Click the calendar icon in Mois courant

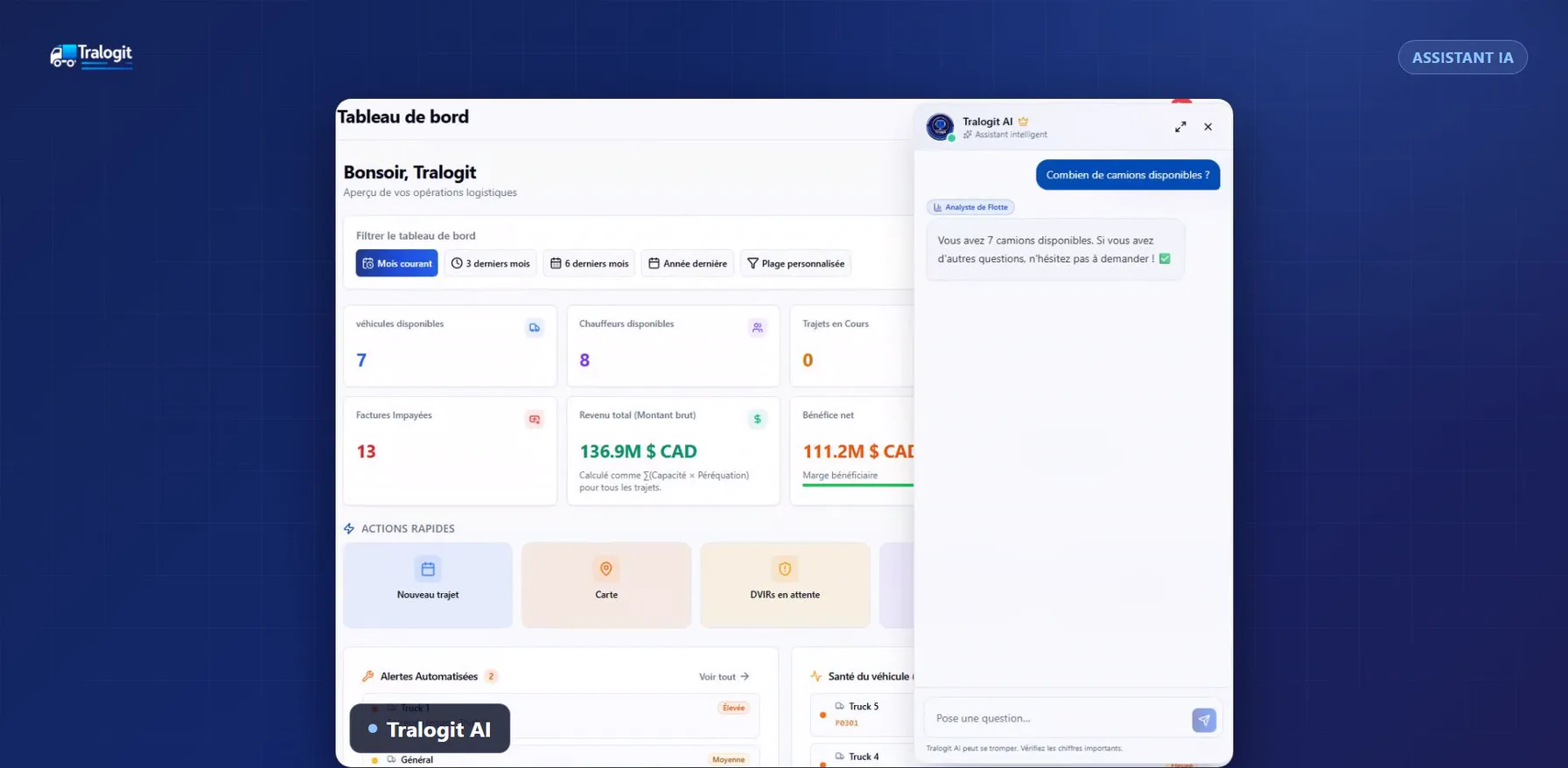[x=368, y=263]
